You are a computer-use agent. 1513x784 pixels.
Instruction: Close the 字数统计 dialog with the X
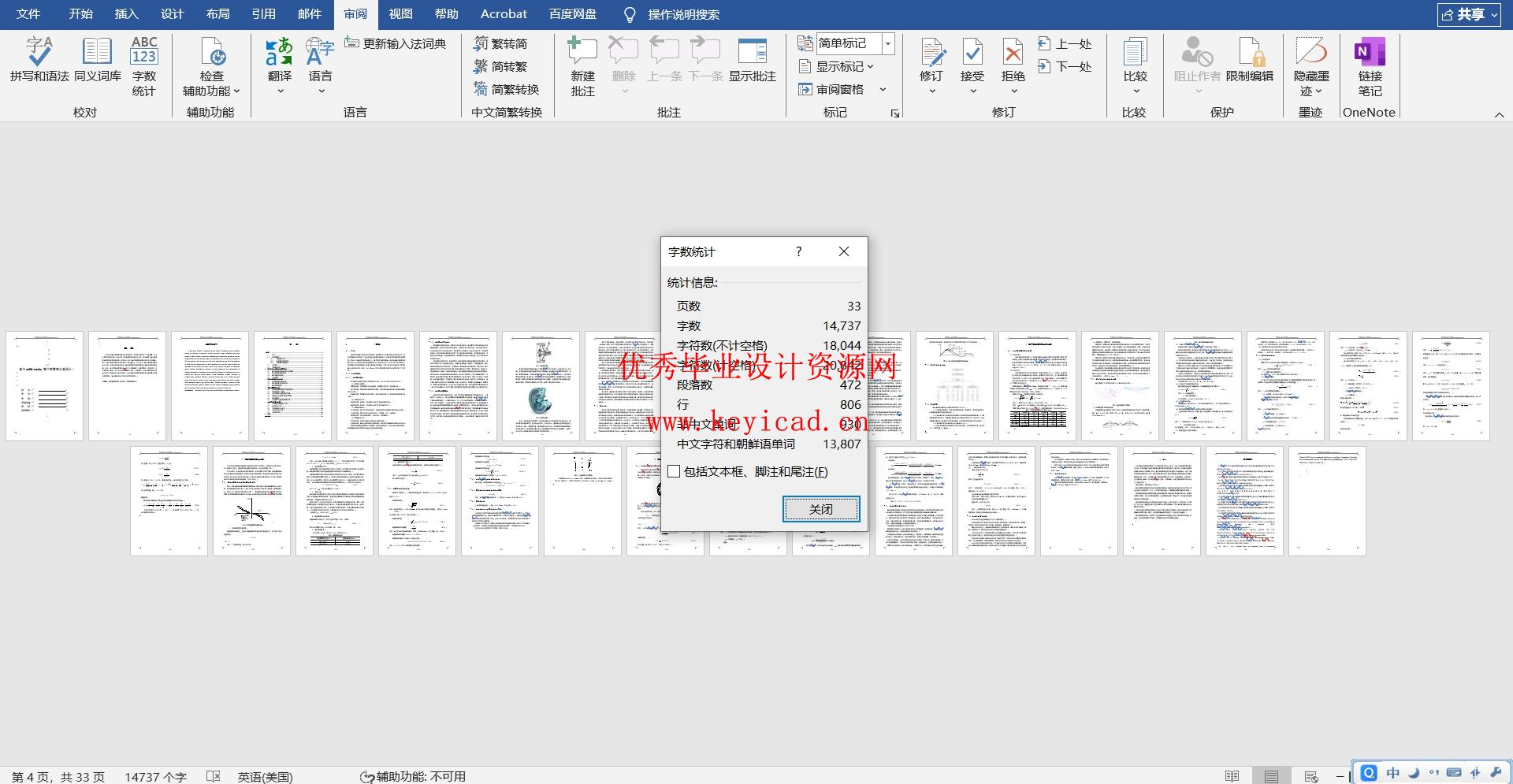click(844, 251)
